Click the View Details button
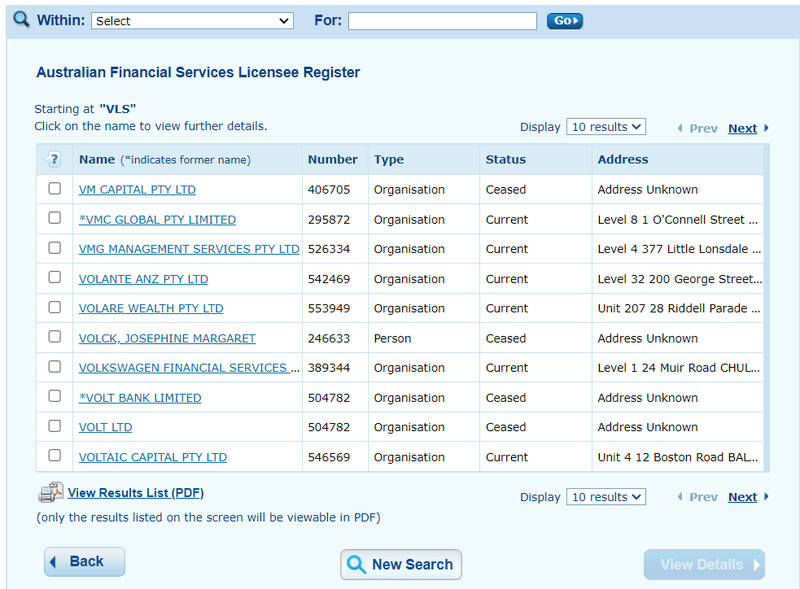800x589 pixels. click(x=705, y=565)
